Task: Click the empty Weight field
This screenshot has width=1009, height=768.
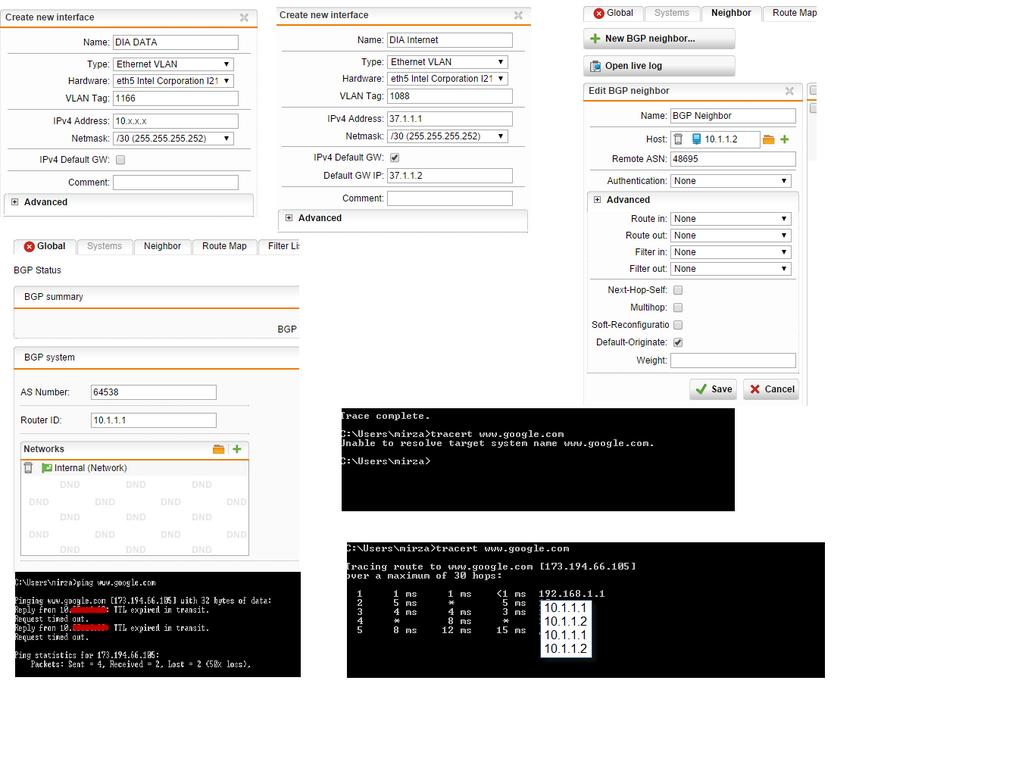Action: [733, 361]
